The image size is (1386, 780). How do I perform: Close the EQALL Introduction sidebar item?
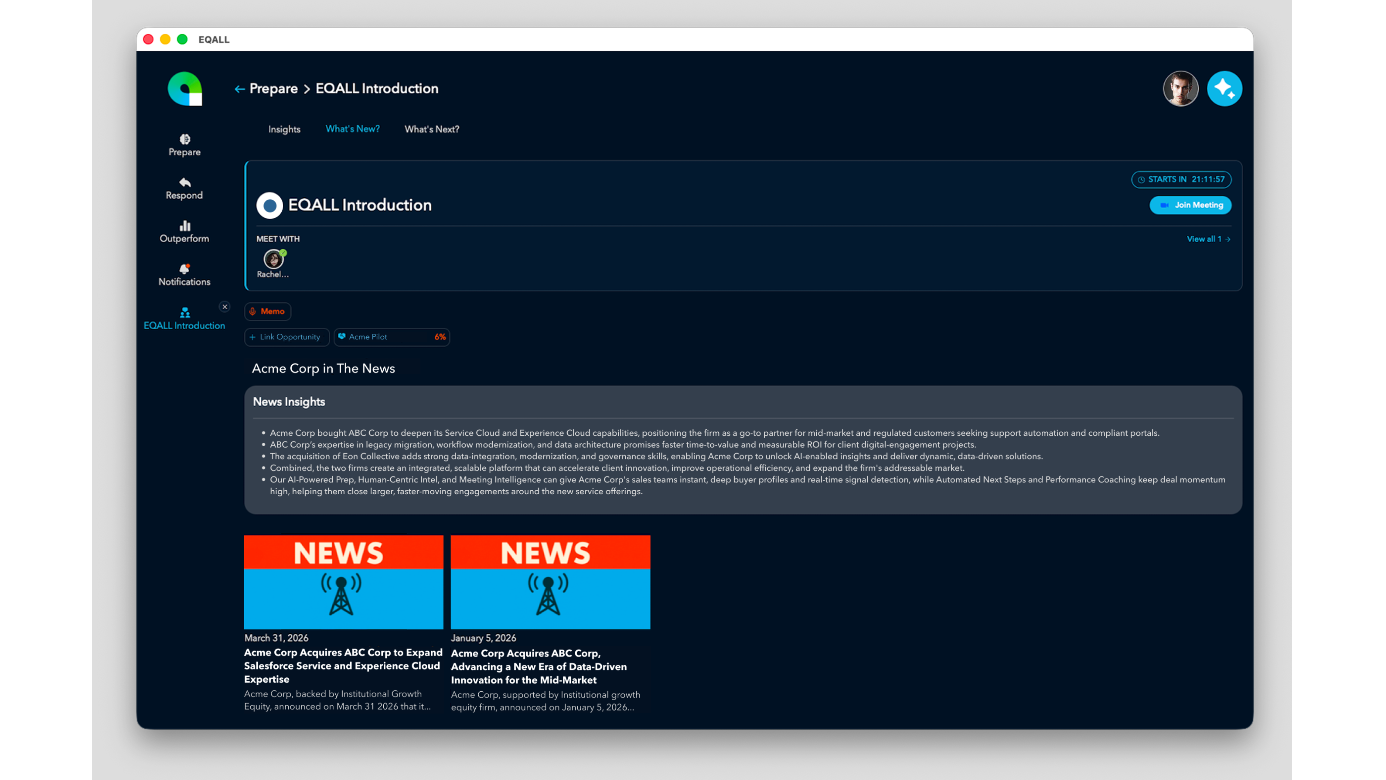tap(224, 307)
